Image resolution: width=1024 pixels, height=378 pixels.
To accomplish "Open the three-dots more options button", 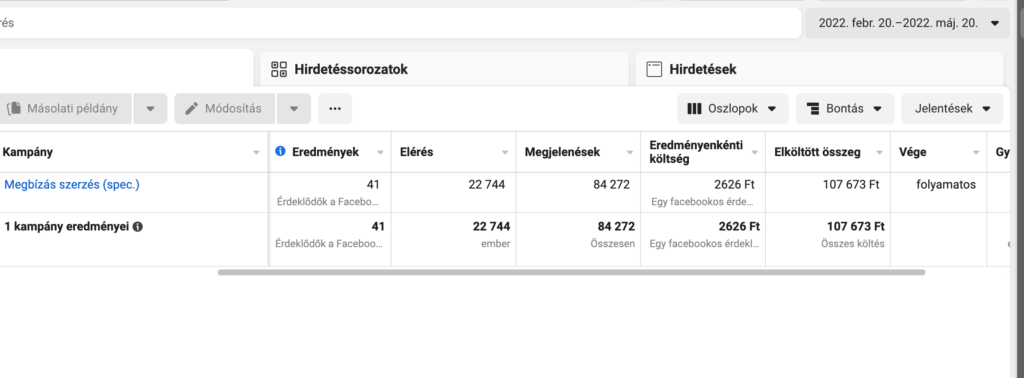I will tap(335, 108).
